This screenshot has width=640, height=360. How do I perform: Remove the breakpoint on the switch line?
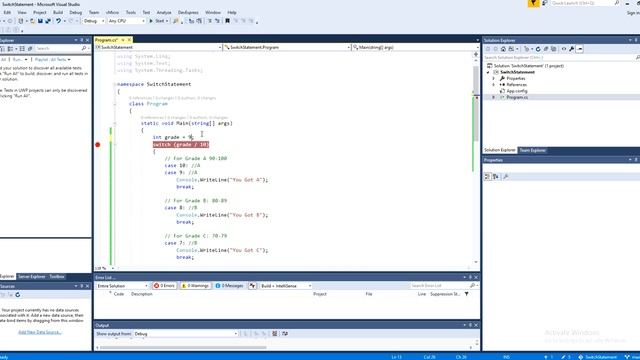pos(98,144)
